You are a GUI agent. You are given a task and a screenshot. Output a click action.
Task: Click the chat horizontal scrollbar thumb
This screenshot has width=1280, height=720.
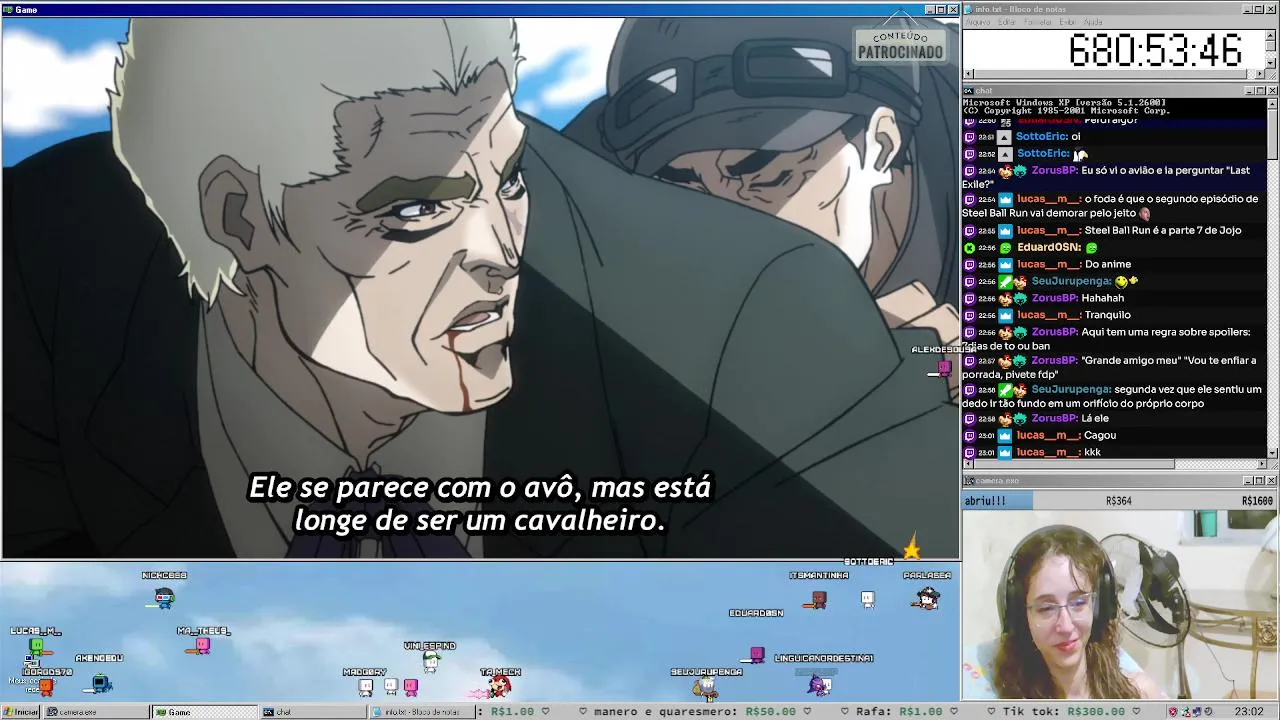point(1074,464)
